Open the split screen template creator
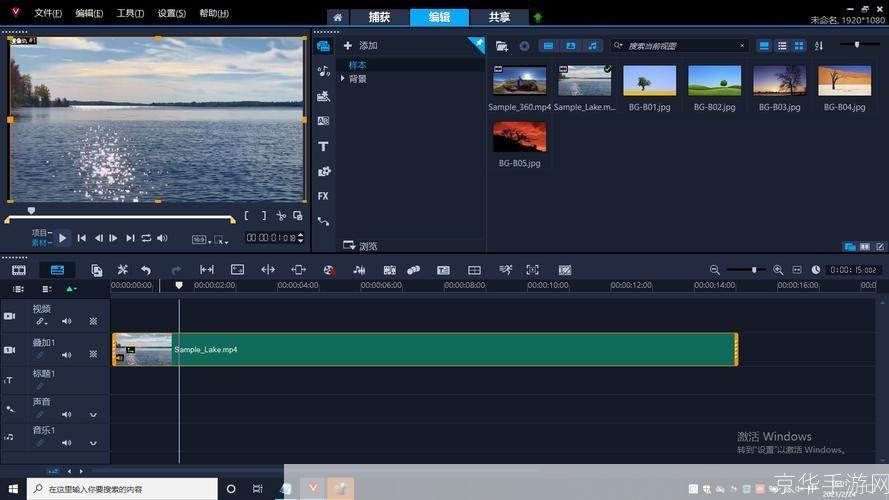This screenshot has height=500, width=889. pos(475,270)
